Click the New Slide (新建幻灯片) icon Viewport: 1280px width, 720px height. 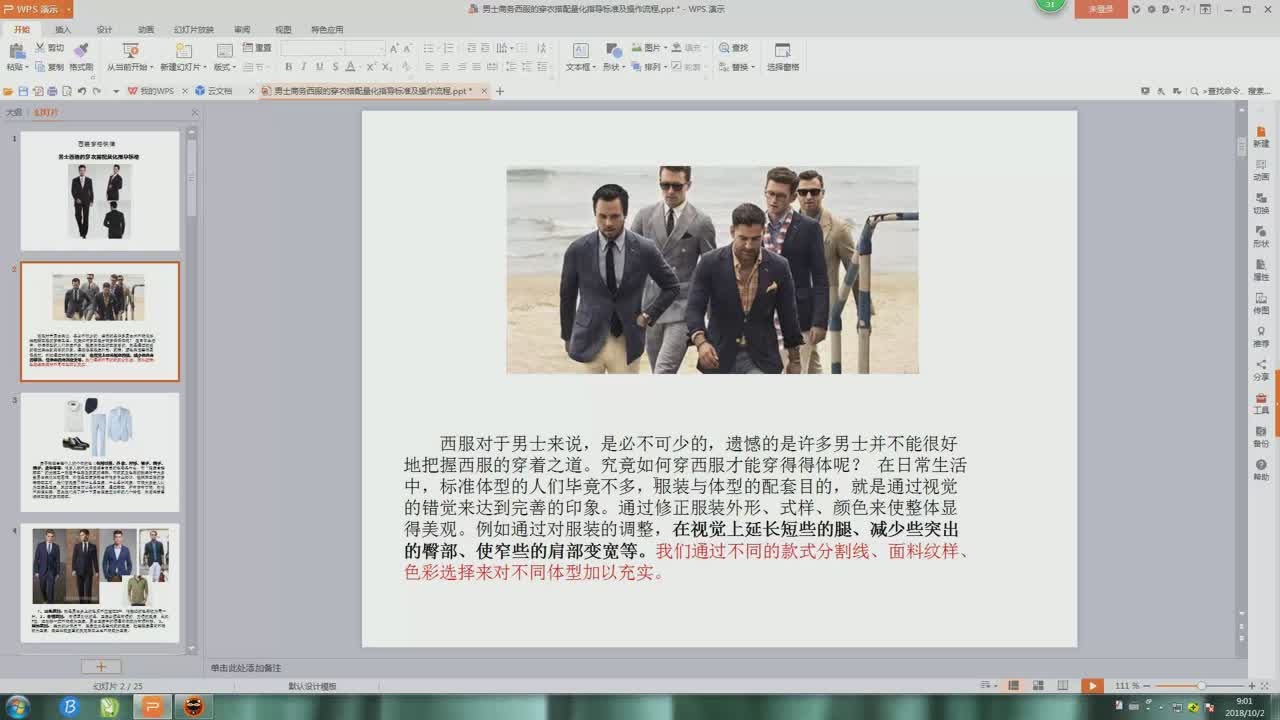[x=183, y=50]
